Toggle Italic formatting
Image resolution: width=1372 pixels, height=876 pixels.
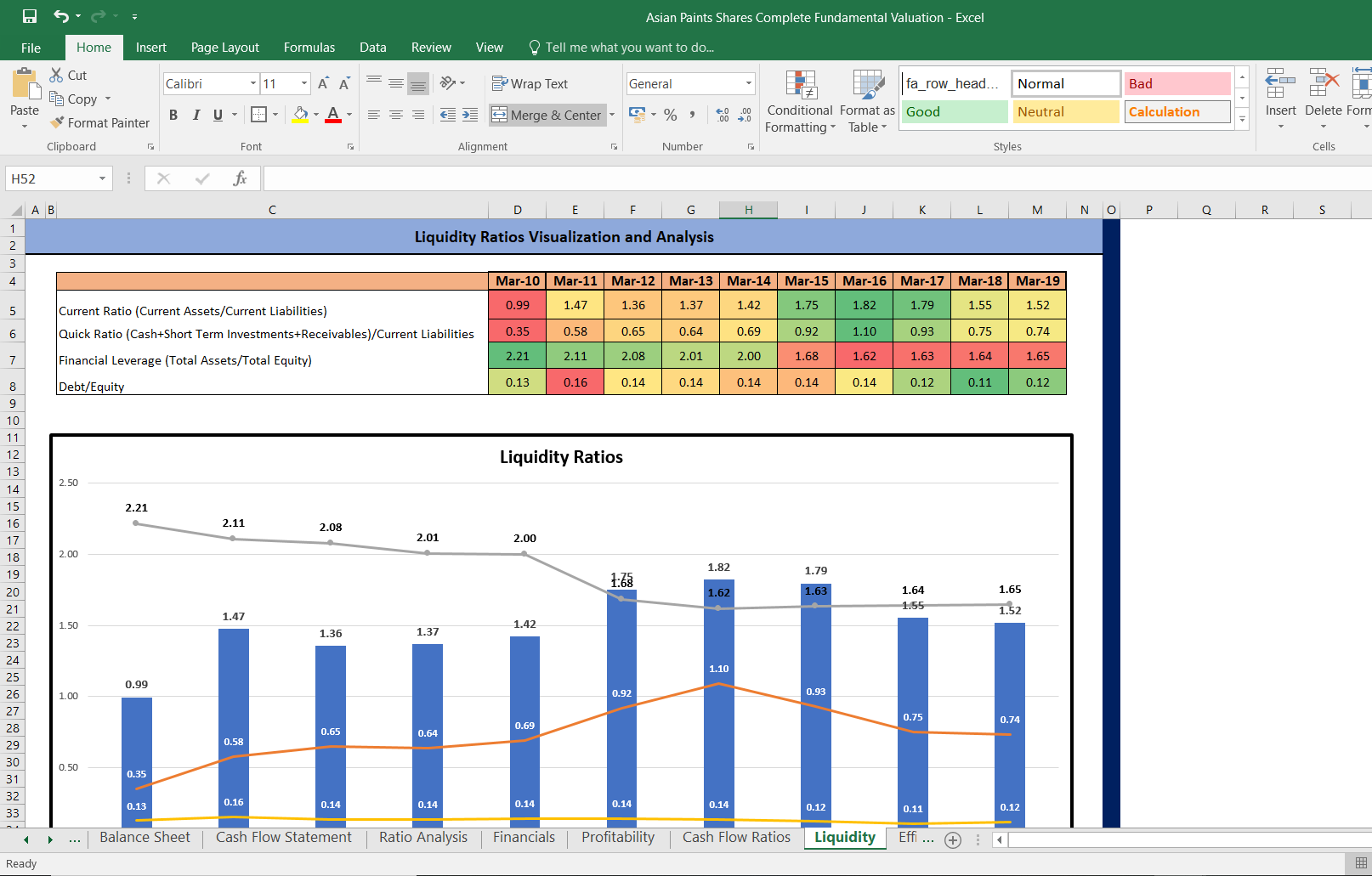pyautogui.click(x=196, y=115)
